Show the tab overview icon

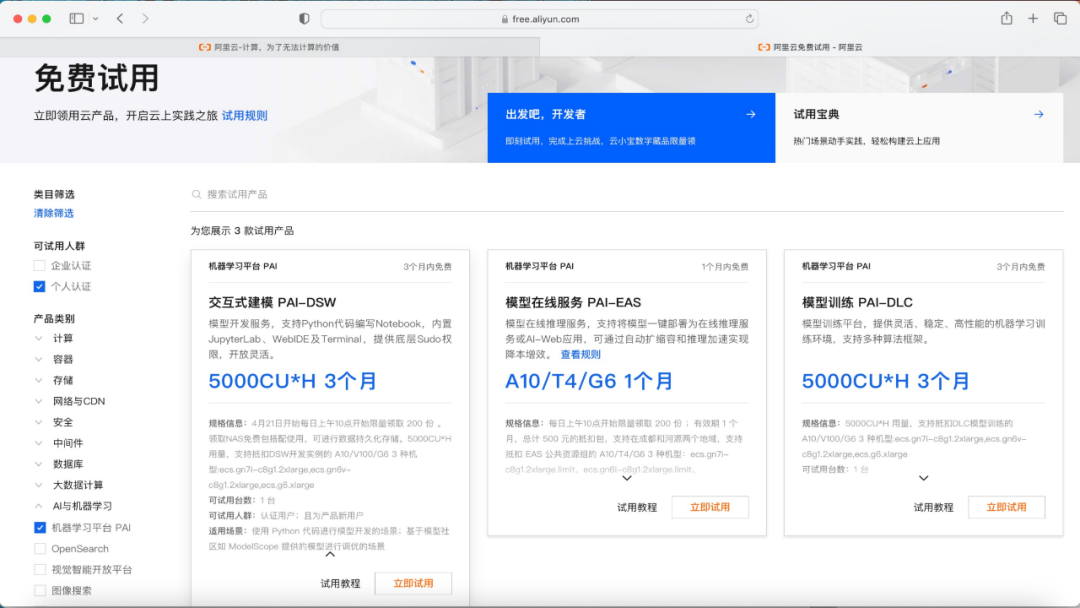pos(1060,19)
